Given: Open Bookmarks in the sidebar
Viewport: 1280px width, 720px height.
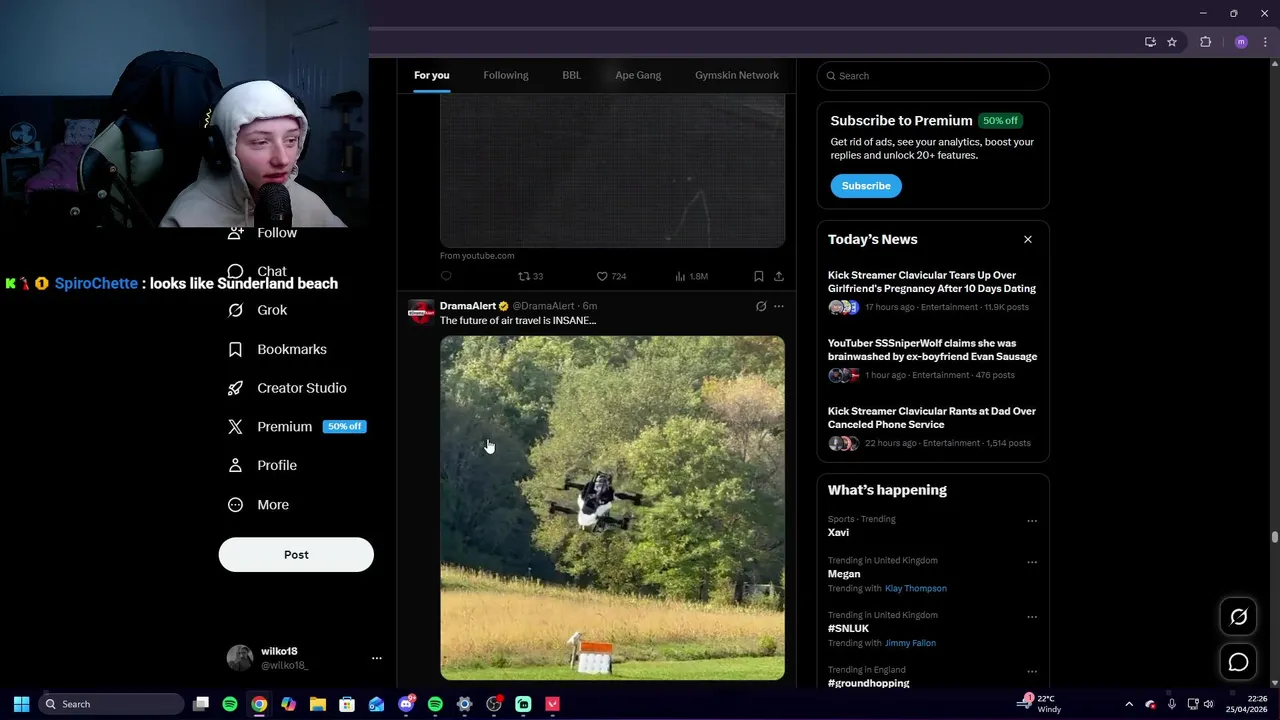Looking at the screenshot, I should 278,349.
